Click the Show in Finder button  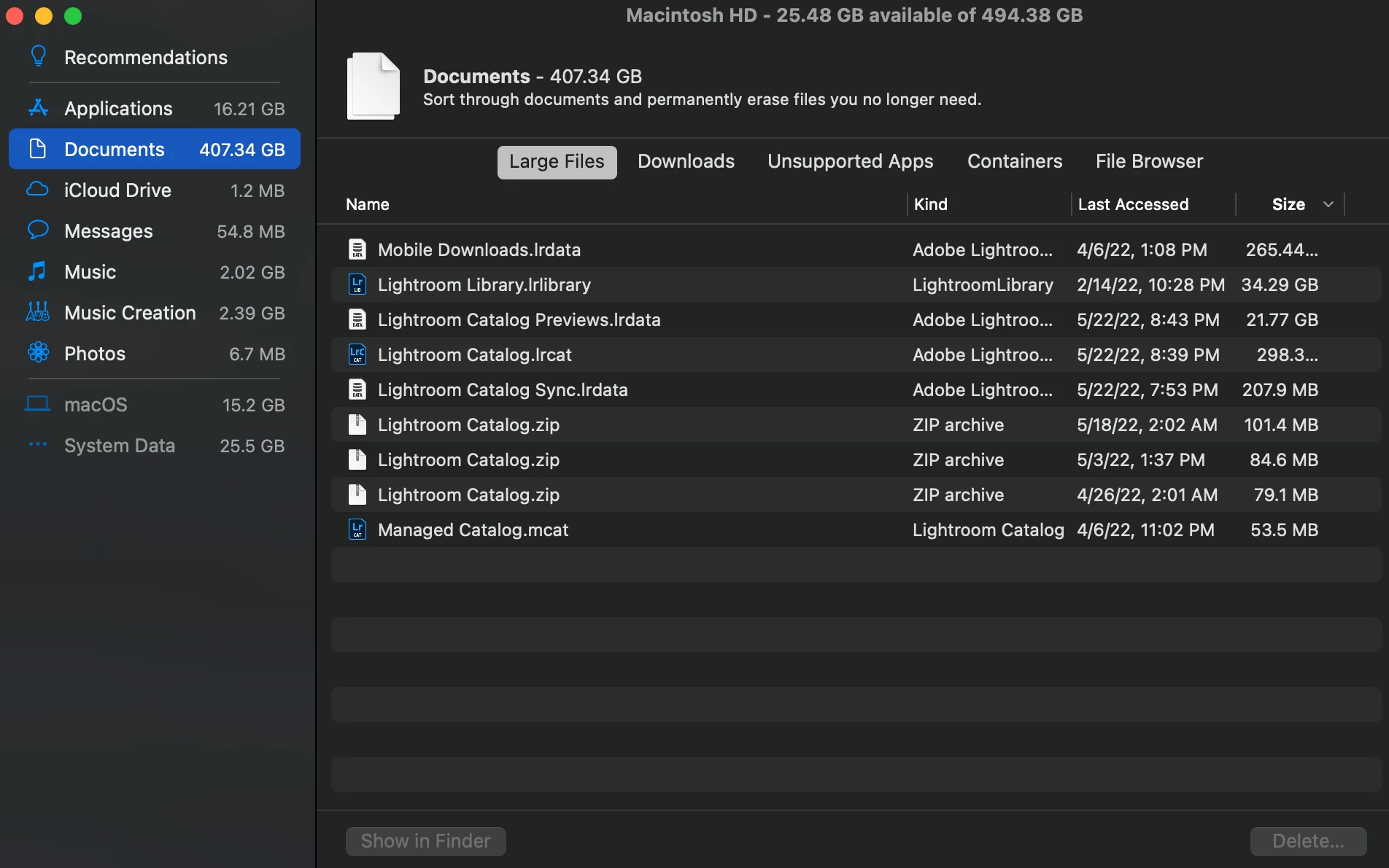[x=426, y=841]
